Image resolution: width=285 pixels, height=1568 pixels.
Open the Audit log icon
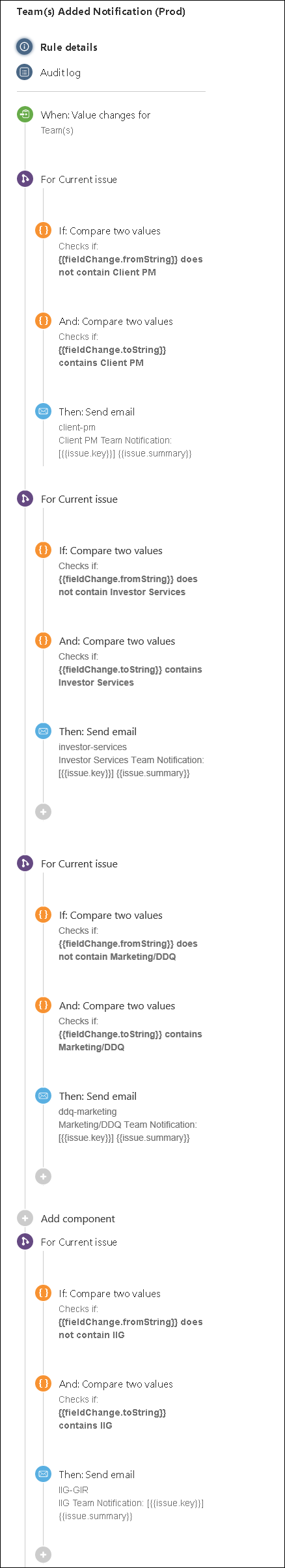[25, 72]
